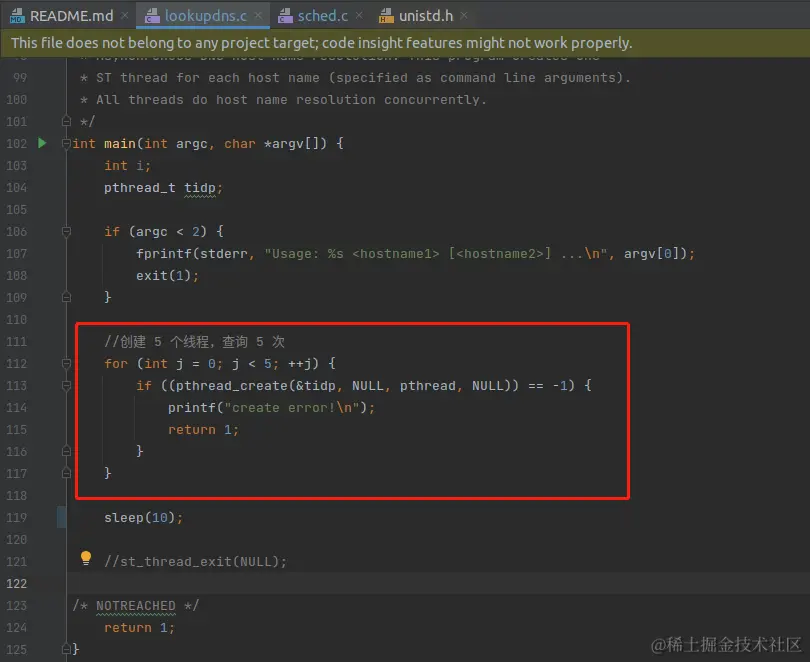The width and height of the screenshot is (810, 662).
Task: Open the yellow lightbulb intention actions
Action: [x=86, y=559]
